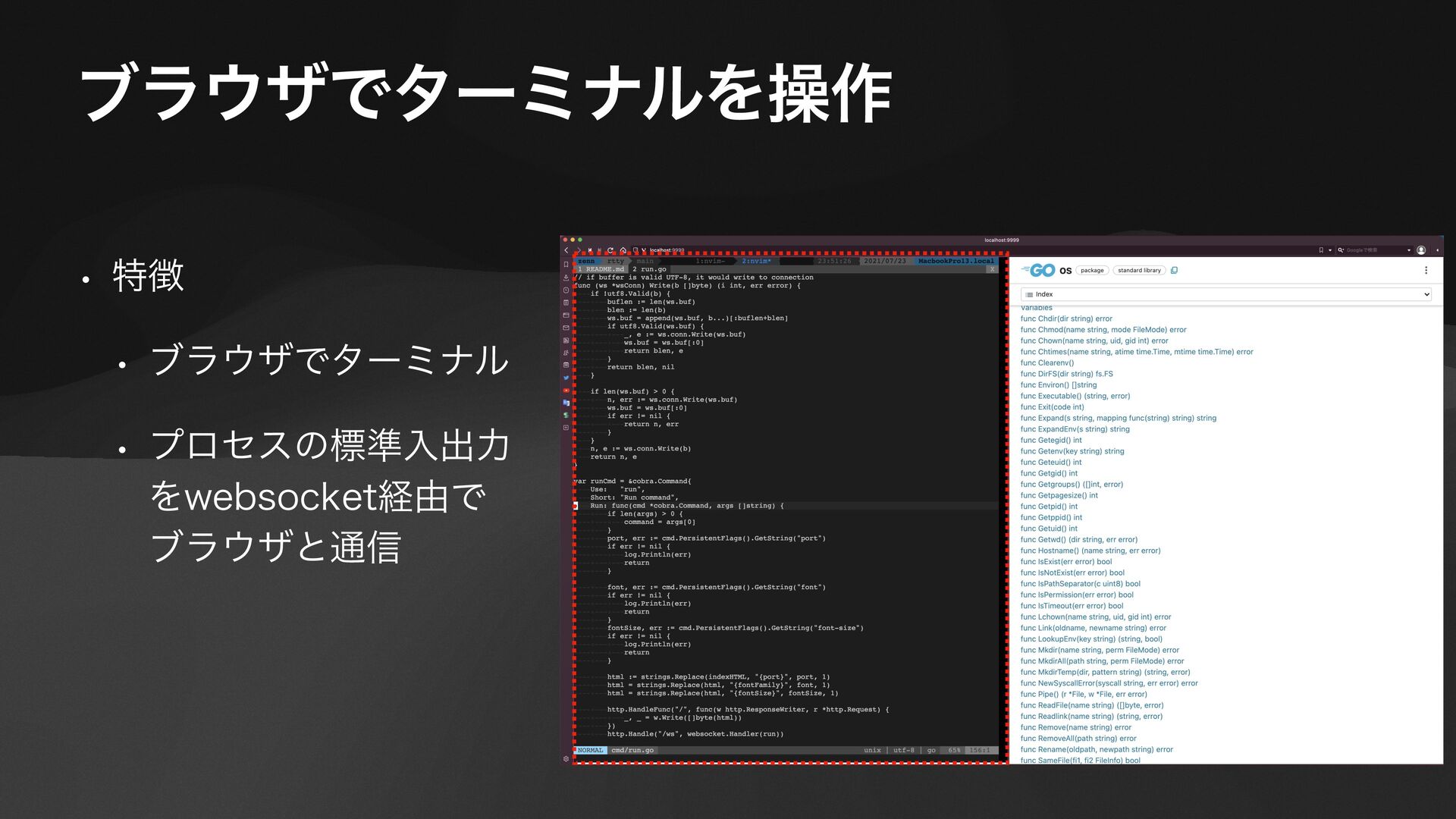Image resolution: width=1456 pixels, height=819 pixels.
Task: Click the browser back arrow
Action: pyautogui.click(x=566, y=250)
